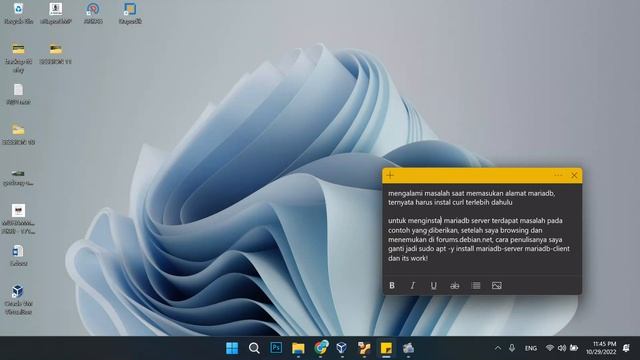640x360 pixels.
Task: Open the sticky note three-dots menu
Action: 558,175
